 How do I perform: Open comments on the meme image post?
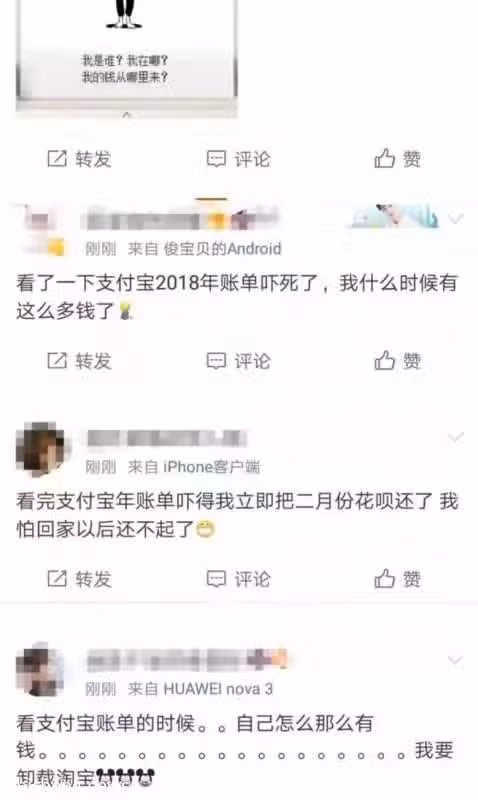[238, 159]
